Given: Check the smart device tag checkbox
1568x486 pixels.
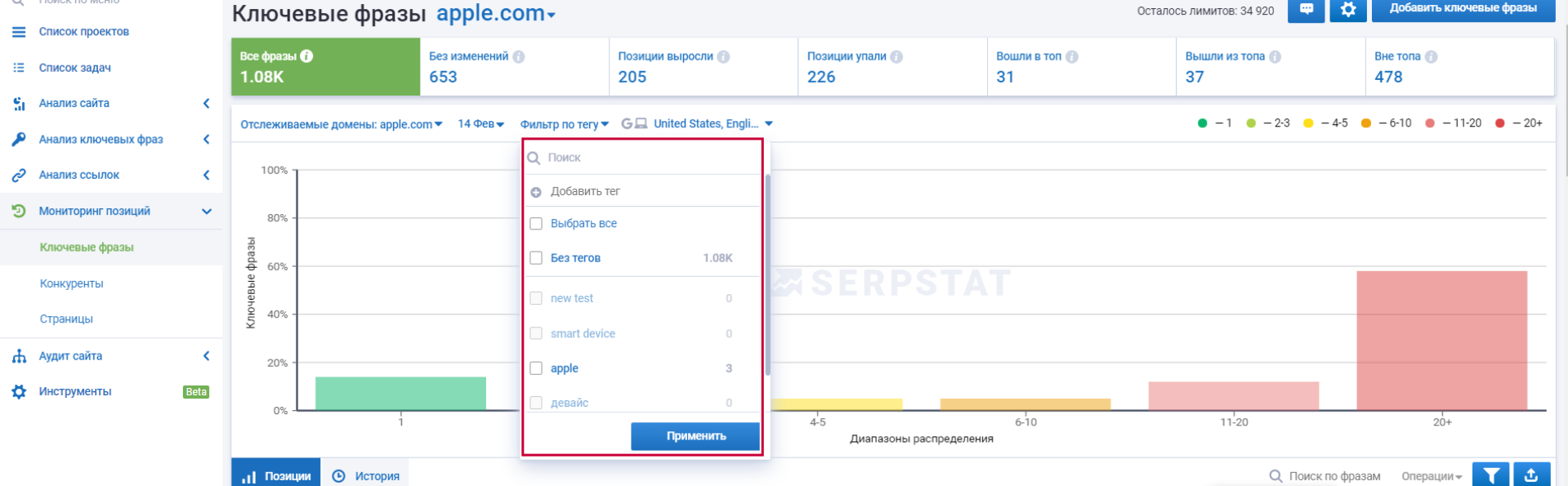Looking at the screenshot, I should (536, 333).
